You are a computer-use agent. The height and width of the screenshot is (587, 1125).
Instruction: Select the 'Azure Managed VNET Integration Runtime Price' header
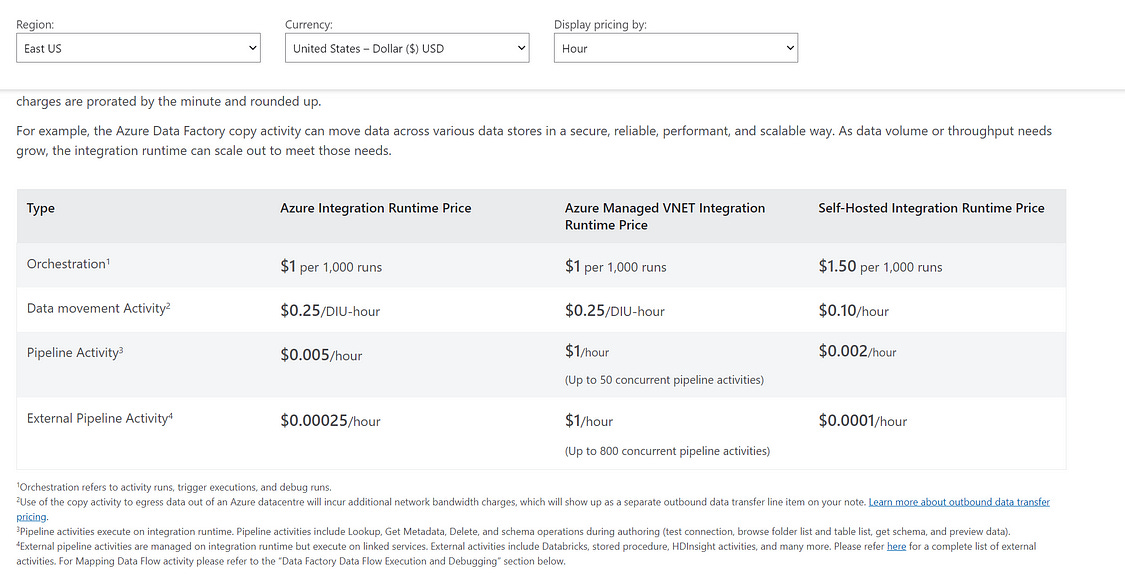664,216
